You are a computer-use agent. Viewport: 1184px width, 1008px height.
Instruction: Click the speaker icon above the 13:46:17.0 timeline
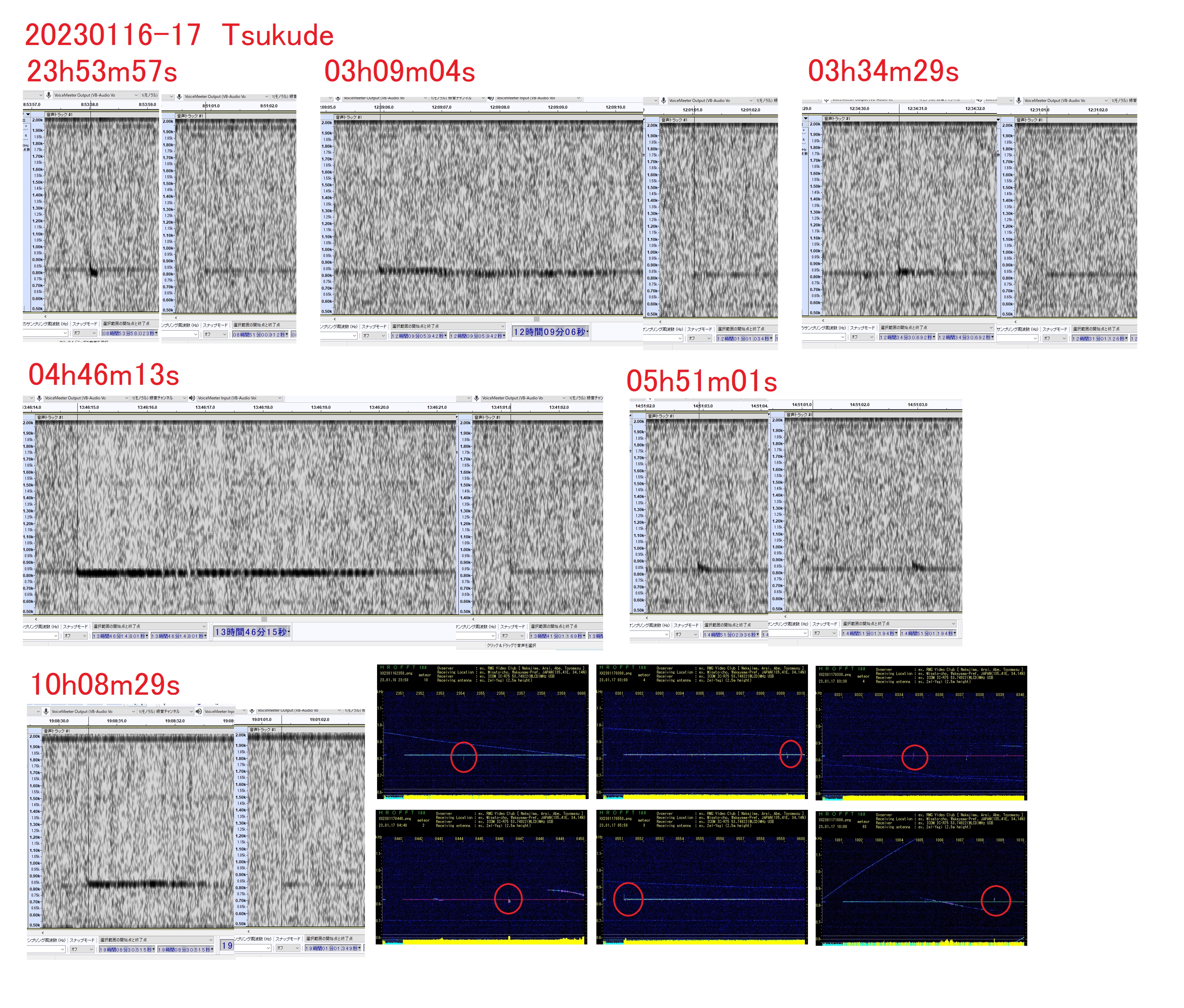click(192, 398)
